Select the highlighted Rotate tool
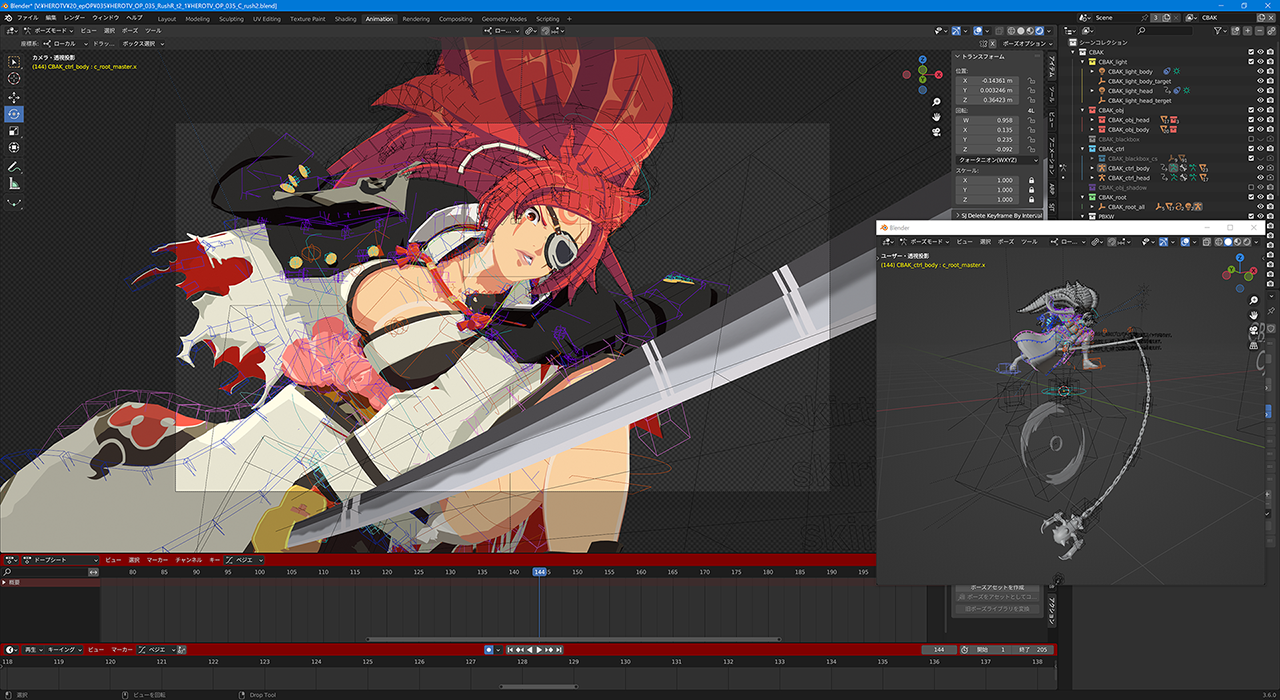This screenshot has height=700, width=1280. (14, 114)
